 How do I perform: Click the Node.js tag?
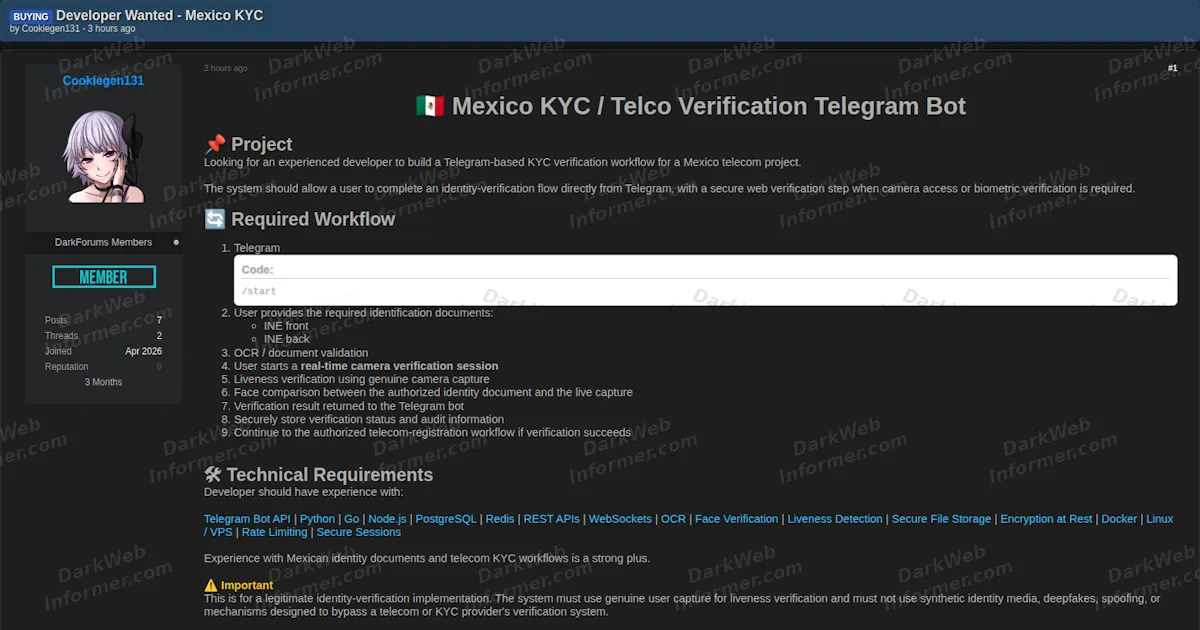pos(387,519)
